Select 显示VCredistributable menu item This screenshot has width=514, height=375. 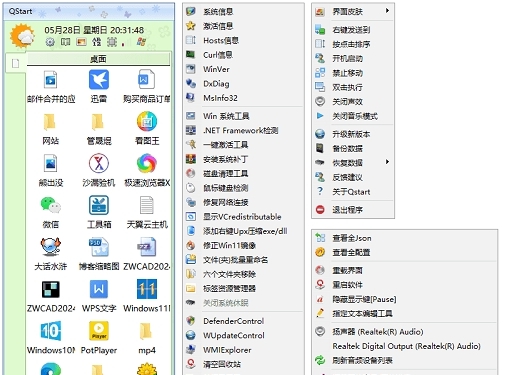pyautogui.click(x=243, y=217)
